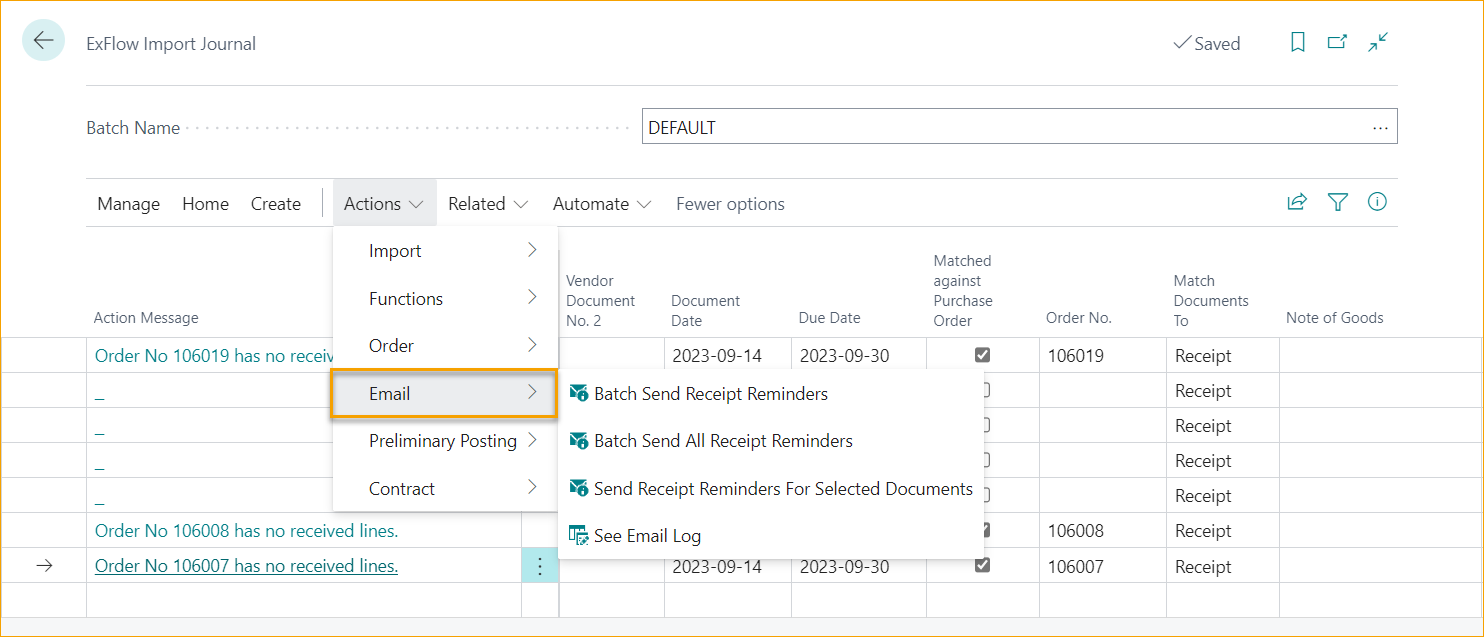The image size is (1484, 637).
Task: Select Batch Send All Receipt Reminders
Action: click(x=722, y=441)
